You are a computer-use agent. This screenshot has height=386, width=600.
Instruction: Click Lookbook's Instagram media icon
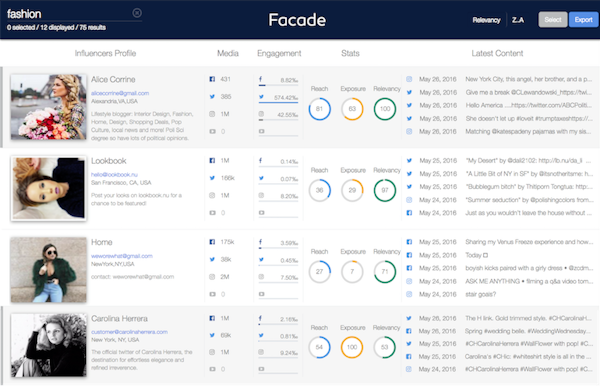[x=212, y=195]
